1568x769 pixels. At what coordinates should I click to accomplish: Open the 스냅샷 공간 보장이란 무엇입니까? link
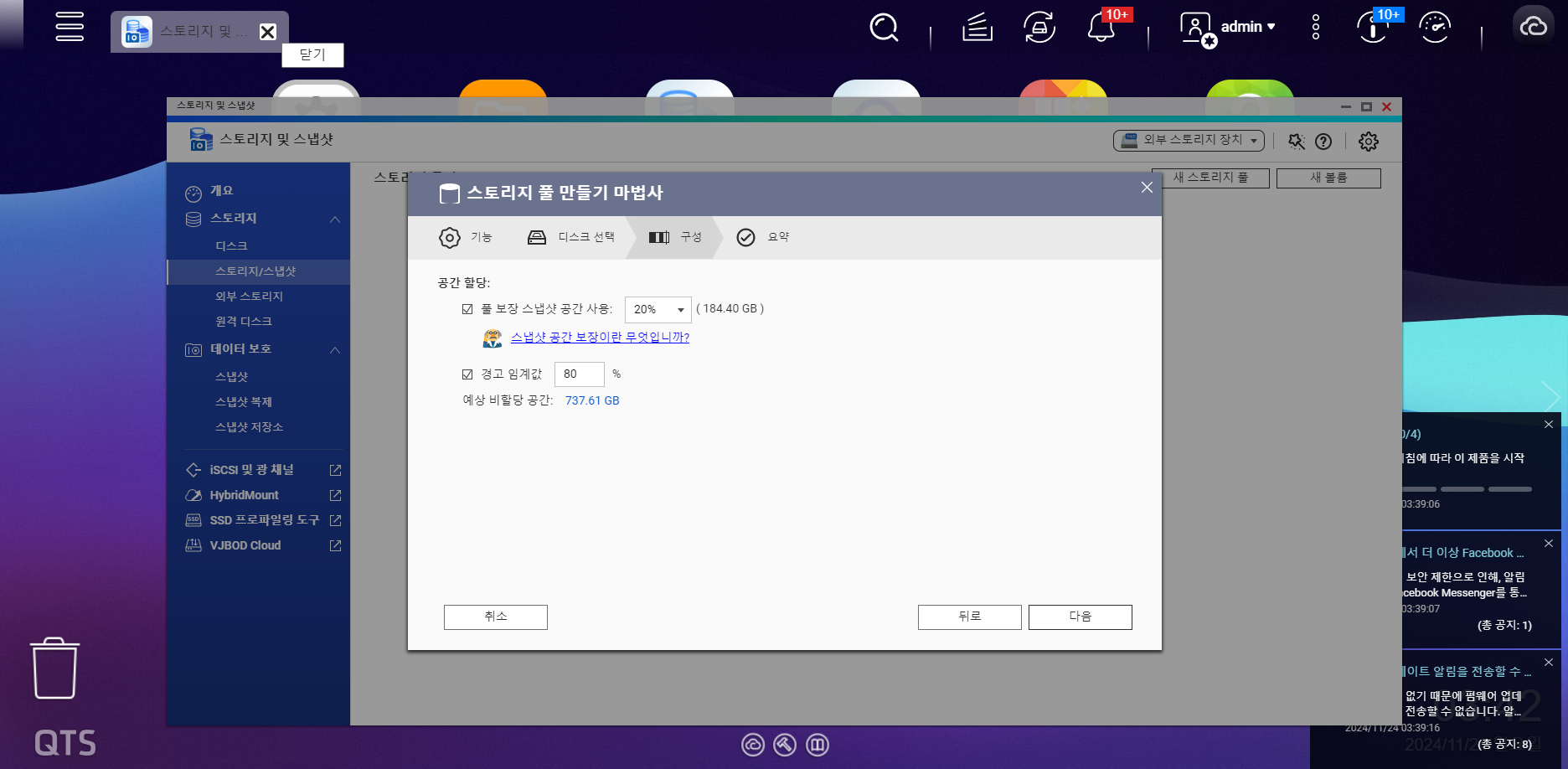(600, 338)
